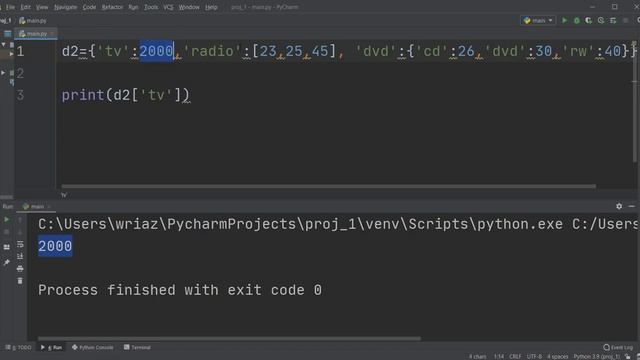Click the 'radio' key in the code
This screenshot has height=360, width=640.
212,51
